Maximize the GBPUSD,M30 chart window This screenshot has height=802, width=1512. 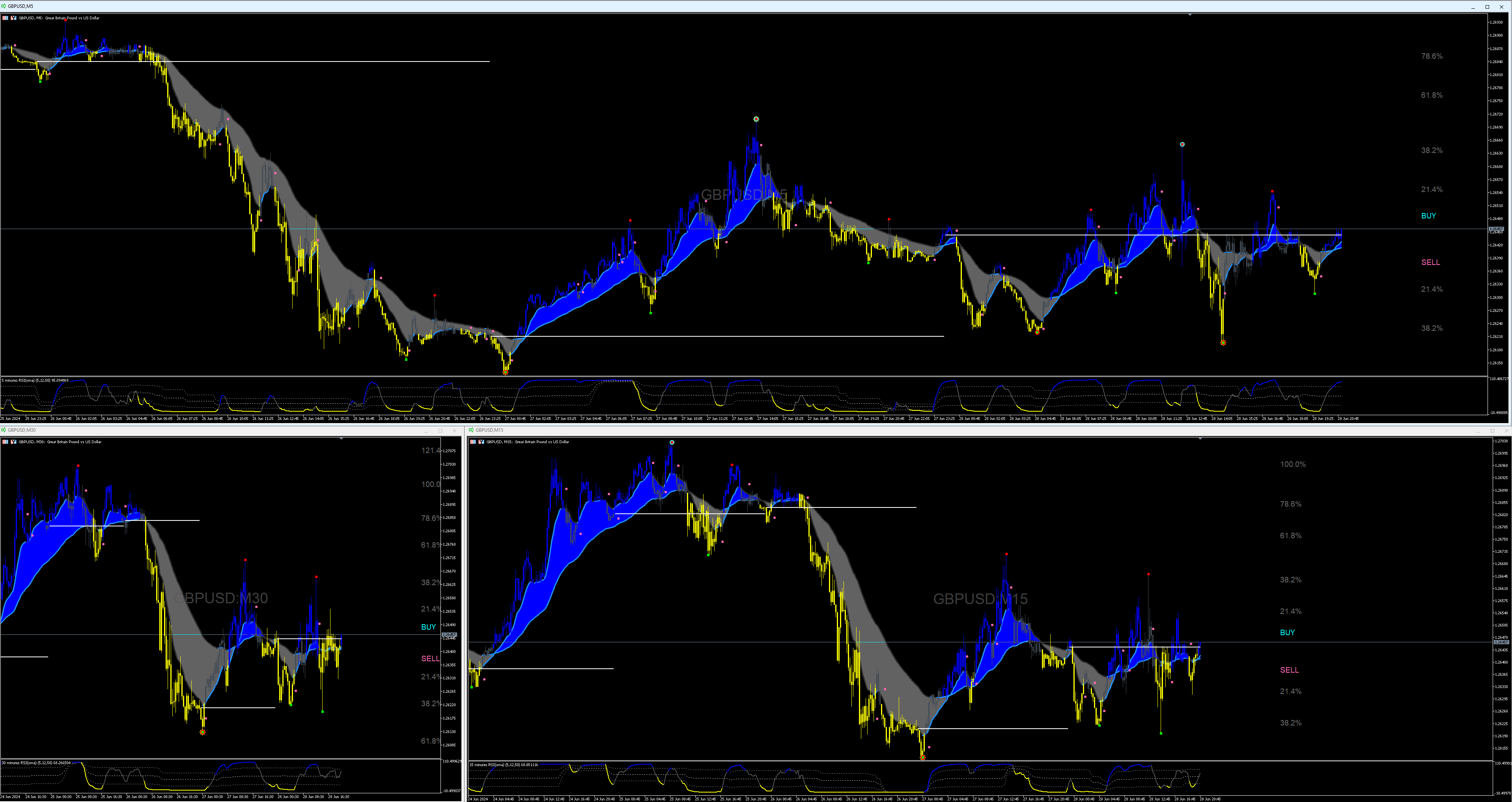pos(440,431)
